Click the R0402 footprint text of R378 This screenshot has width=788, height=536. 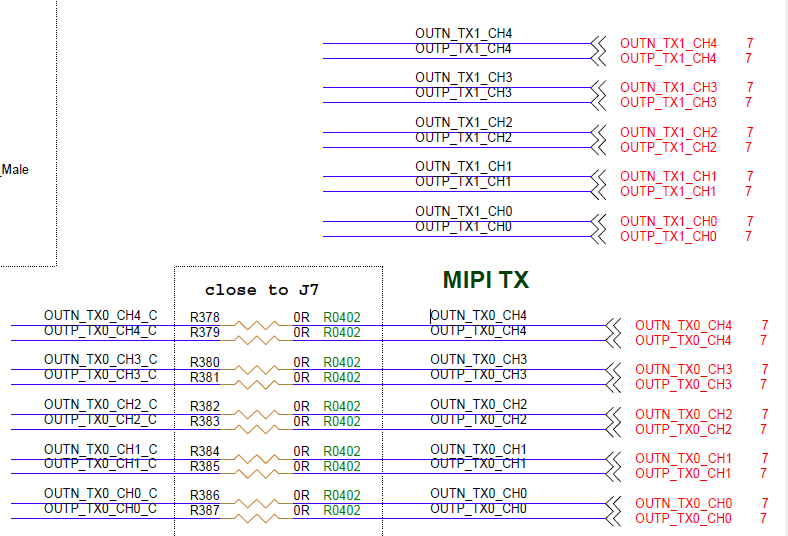click(x=342, y=317)
